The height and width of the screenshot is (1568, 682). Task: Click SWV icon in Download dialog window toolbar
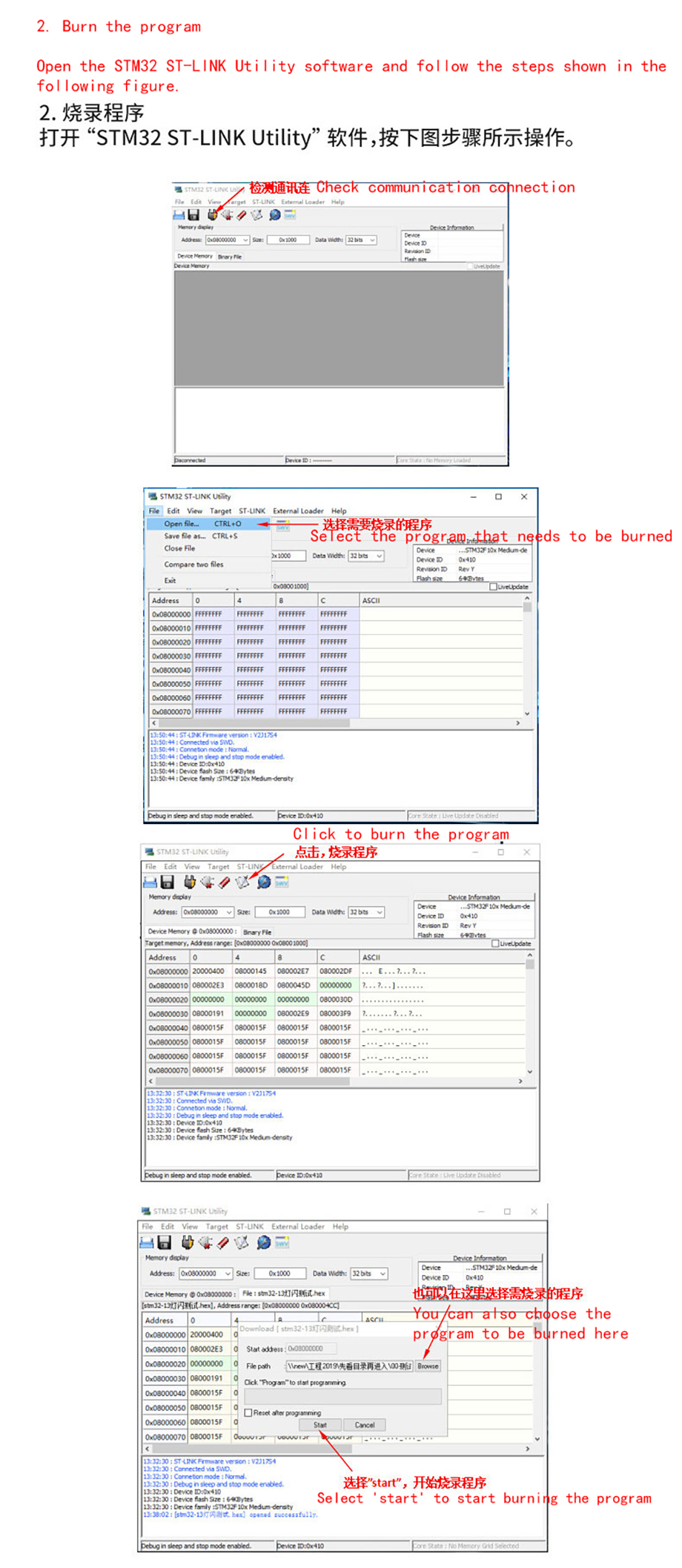[x=282, y=1242]
